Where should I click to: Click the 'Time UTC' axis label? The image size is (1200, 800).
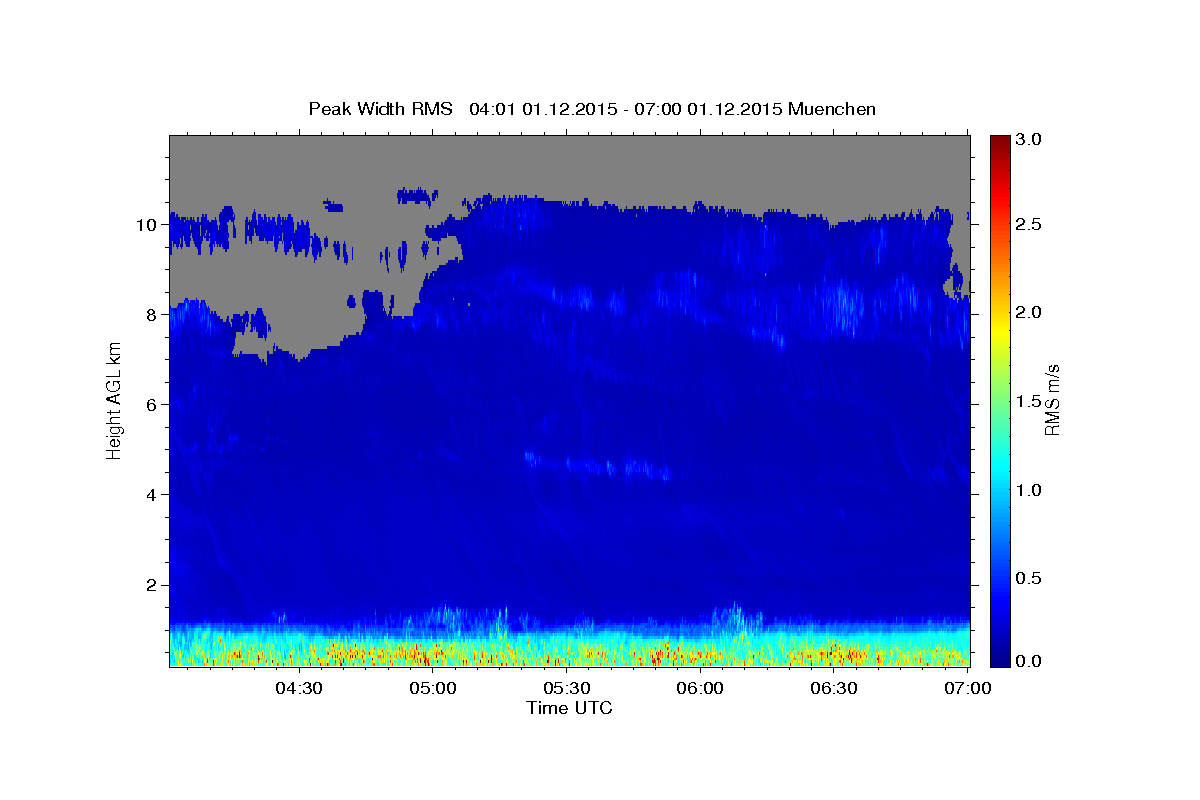(x=569, y=708)
